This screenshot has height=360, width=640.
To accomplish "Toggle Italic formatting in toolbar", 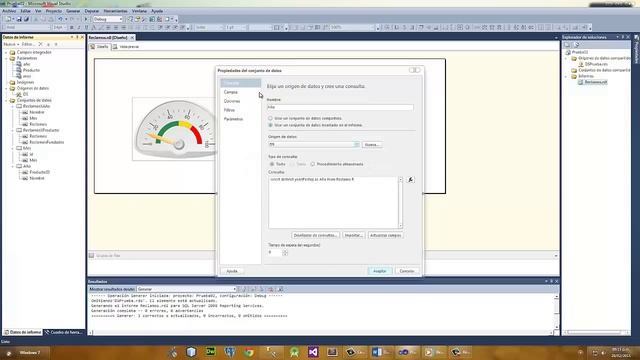I will point(79,28).
